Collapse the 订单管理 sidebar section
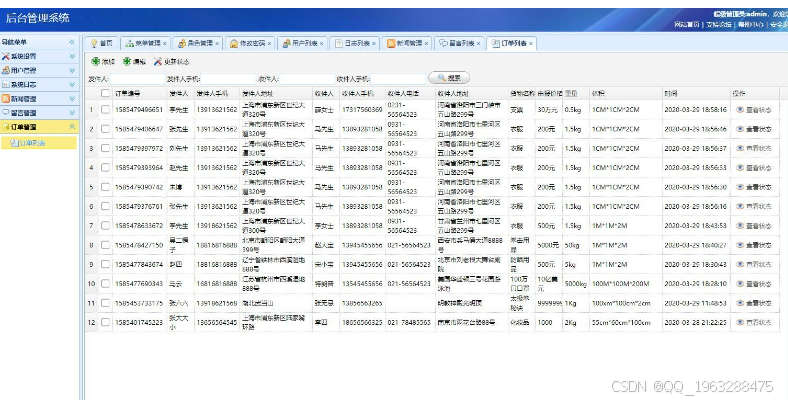 point(72,127)
